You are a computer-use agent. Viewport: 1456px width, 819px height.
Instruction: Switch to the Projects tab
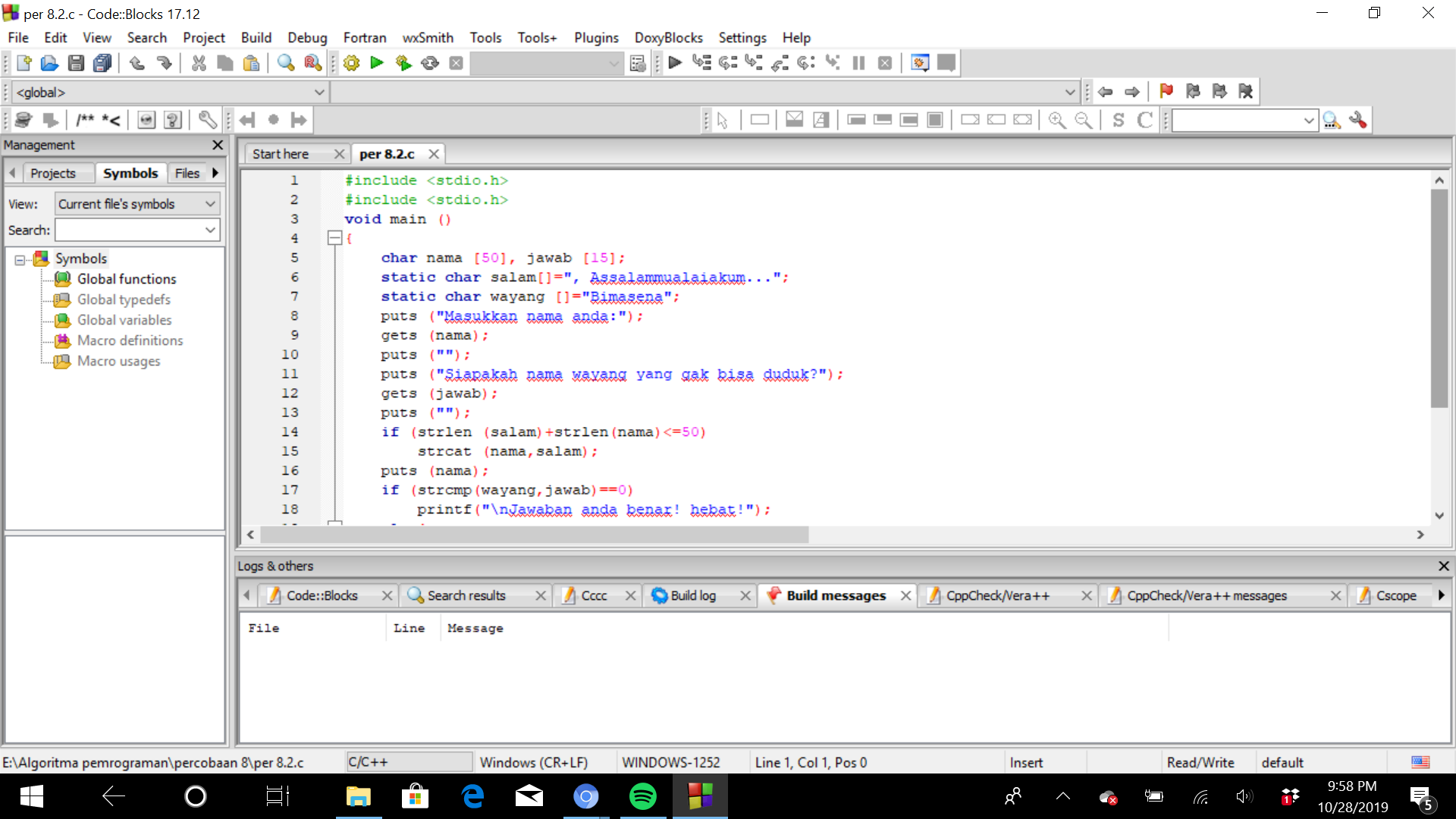point(53,173)
